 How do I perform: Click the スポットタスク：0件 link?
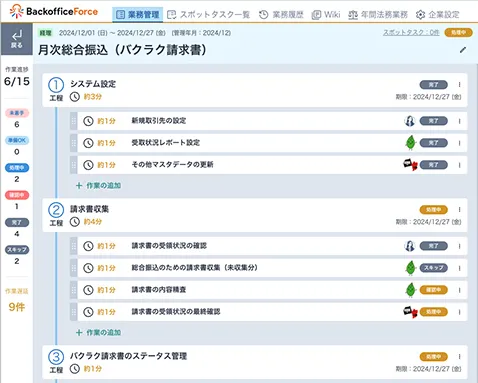411,33
